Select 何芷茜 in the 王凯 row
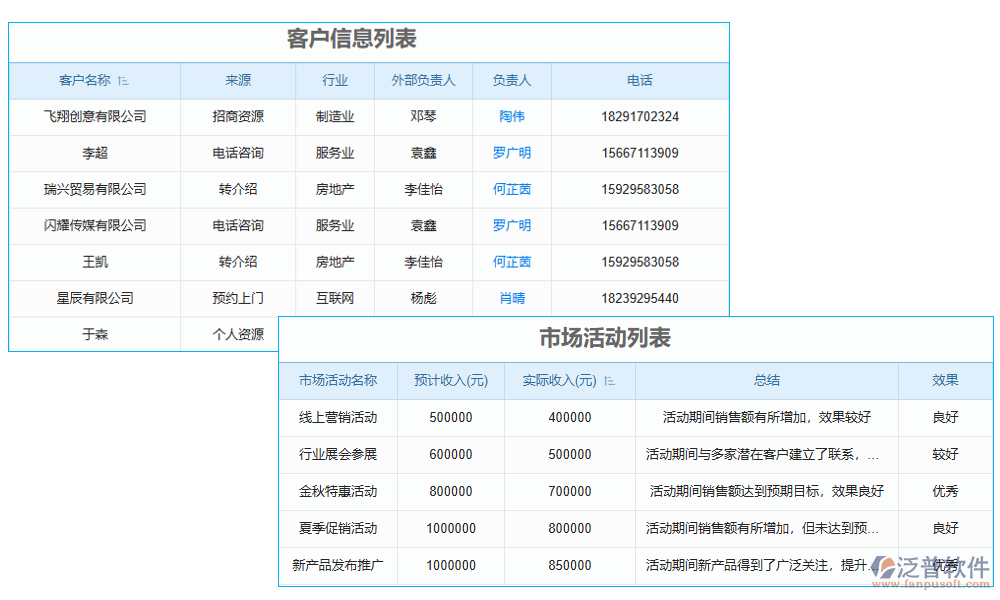Screen dimensions: 1000x600 click(x=512, y=262)
